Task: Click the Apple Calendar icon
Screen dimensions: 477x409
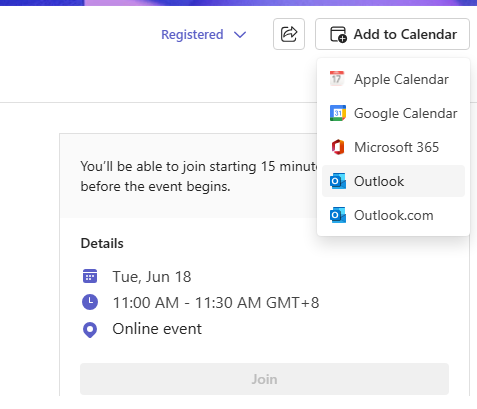Action: [337, 79]
